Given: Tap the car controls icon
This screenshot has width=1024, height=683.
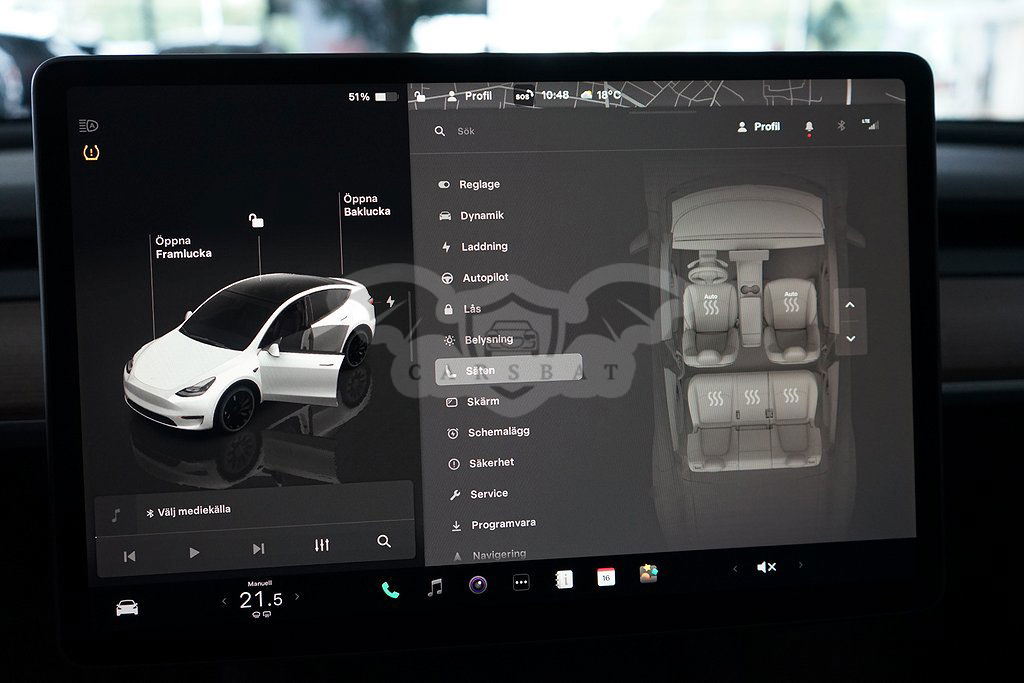Looking at the screenshot, I should 127,607.
